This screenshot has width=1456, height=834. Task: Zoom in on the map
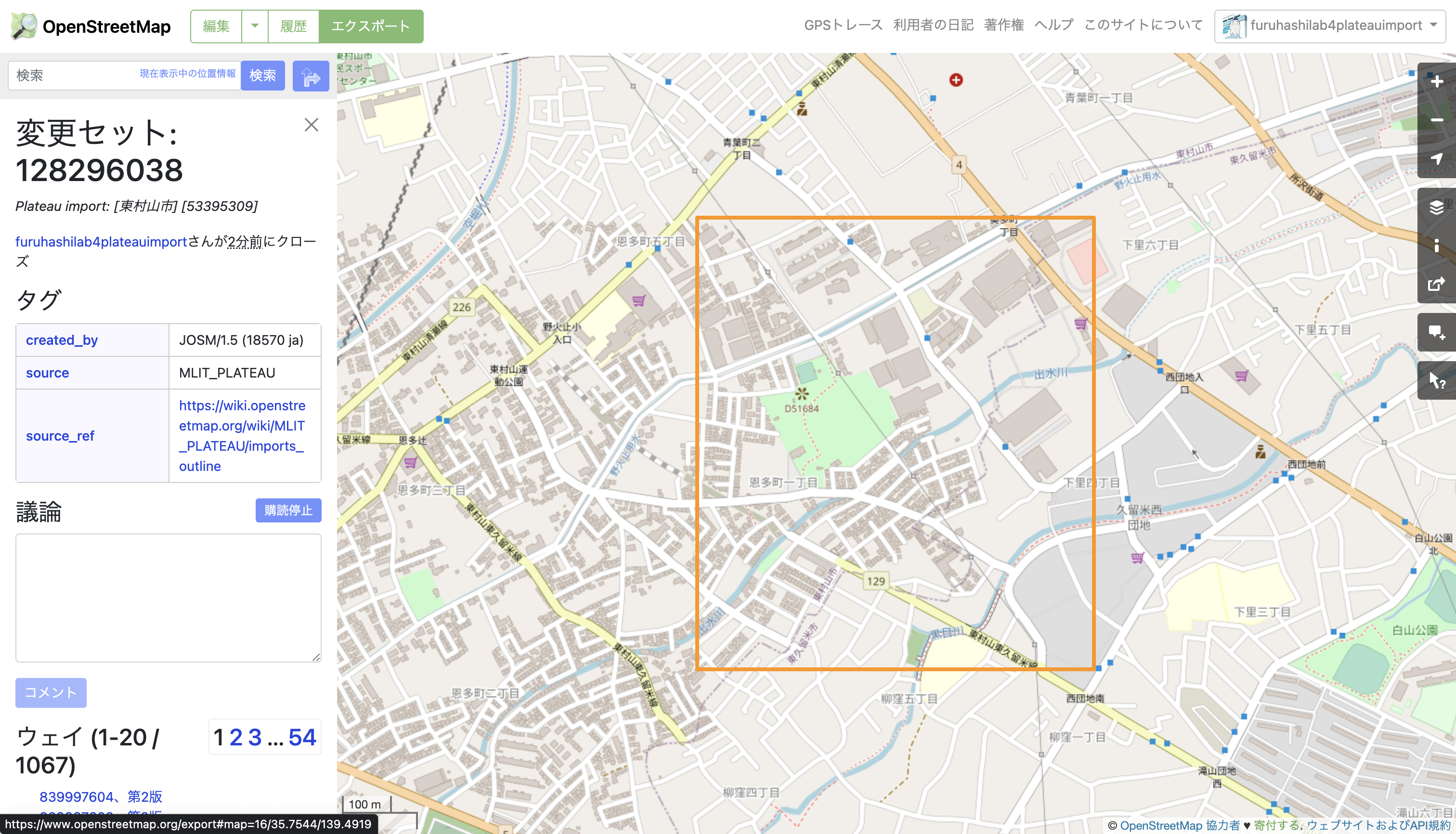pos(1437,81)
